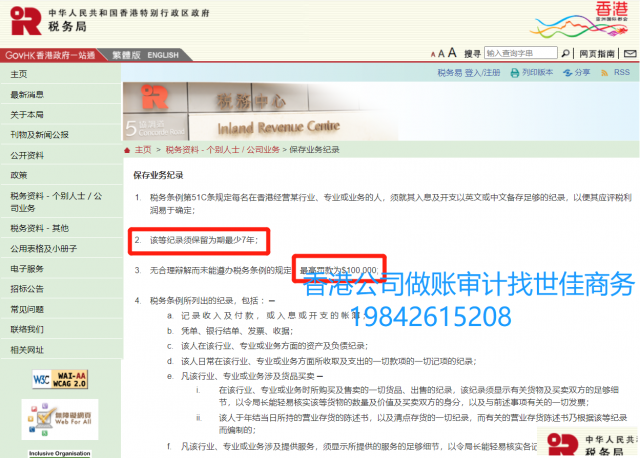Click RSS text link
The height and width of the screenshot is (458, 640).
[x=622, y=72]
